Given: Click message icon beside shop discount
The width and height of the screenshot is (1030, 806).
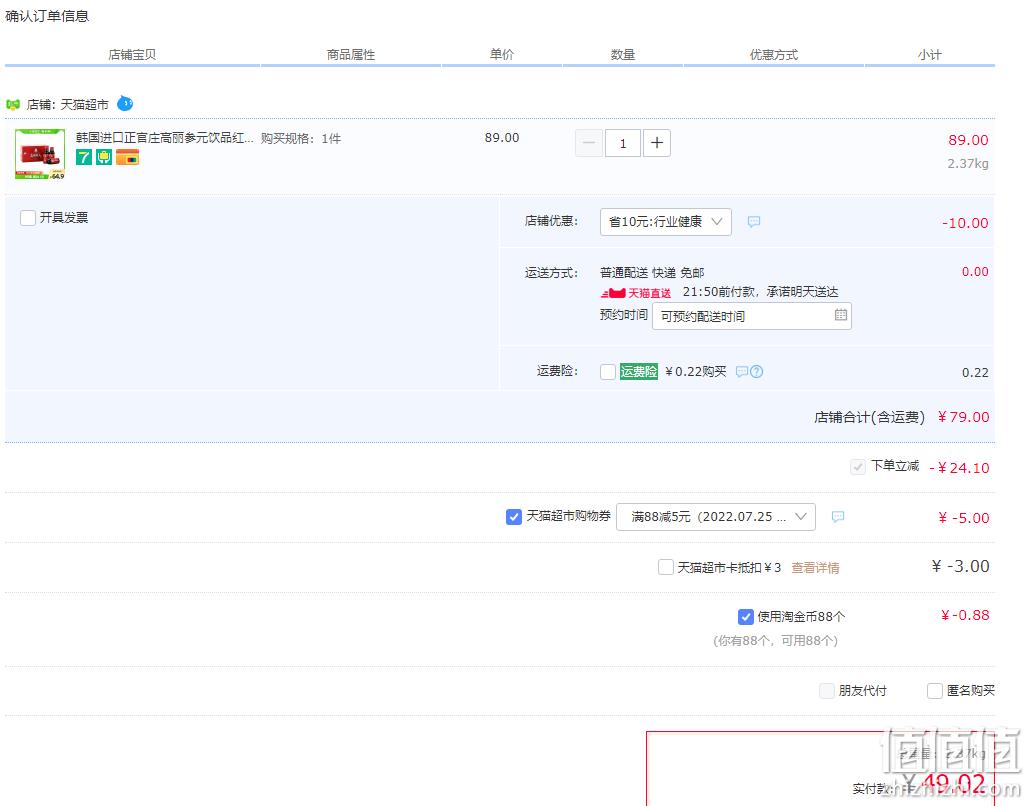Looking at the screenshot, I should [754, 221].
